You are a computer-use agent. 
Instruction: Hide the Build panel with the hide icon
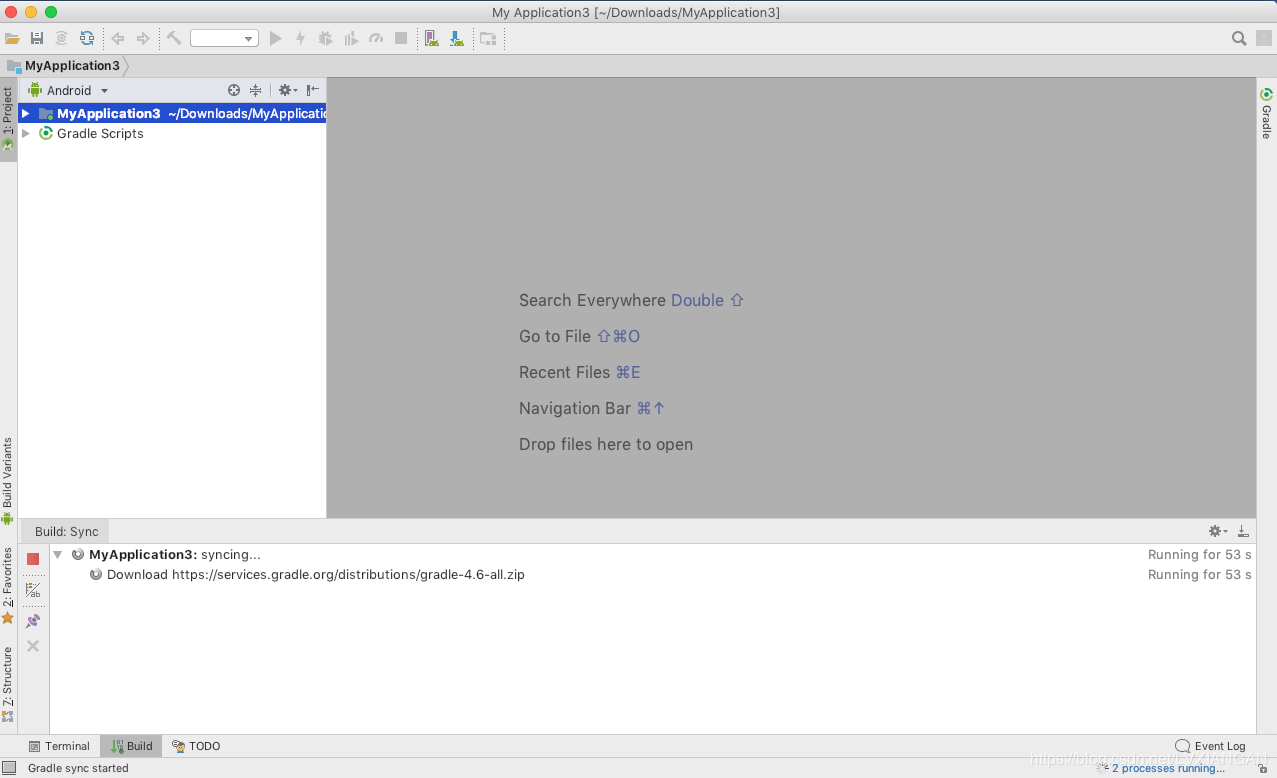1243,532
